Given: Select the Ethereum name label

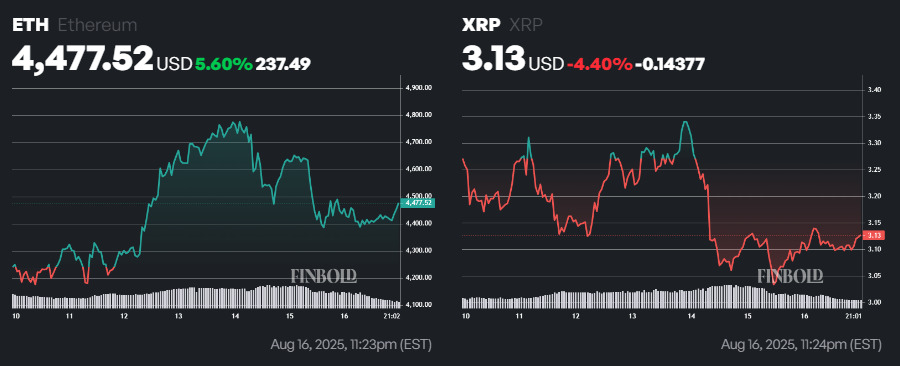Looking at the screenshot, I should coord(98,25).
